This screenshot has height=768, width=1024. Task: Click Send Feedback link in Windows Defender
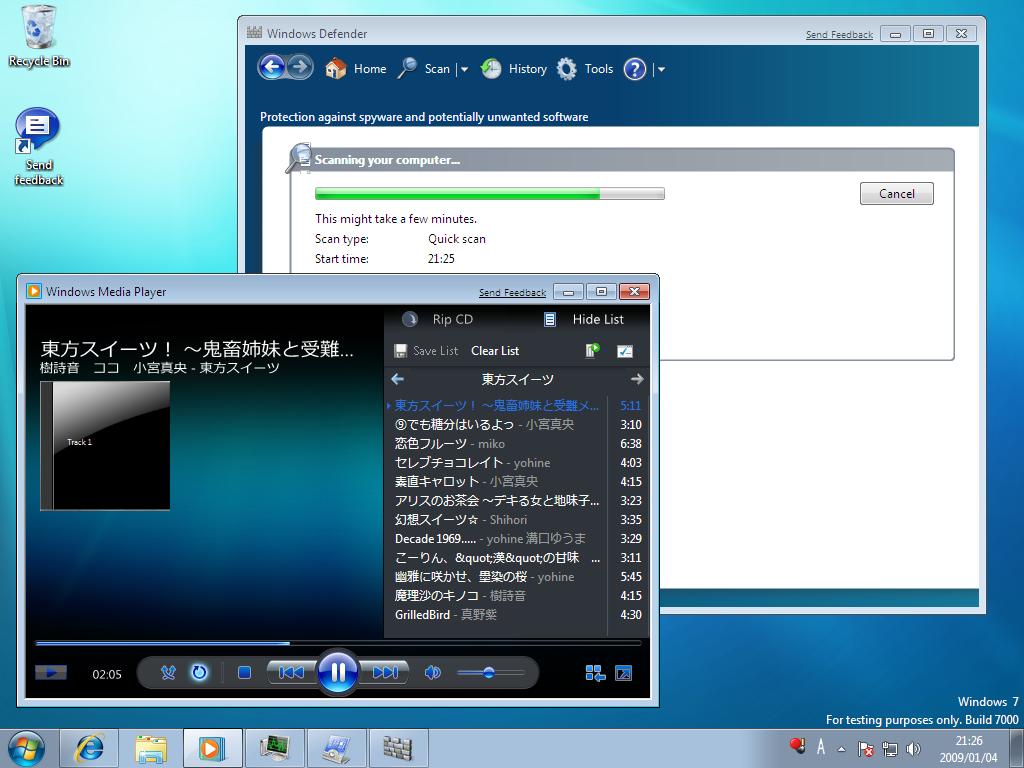pyautogui.click(x=839, y=35)
